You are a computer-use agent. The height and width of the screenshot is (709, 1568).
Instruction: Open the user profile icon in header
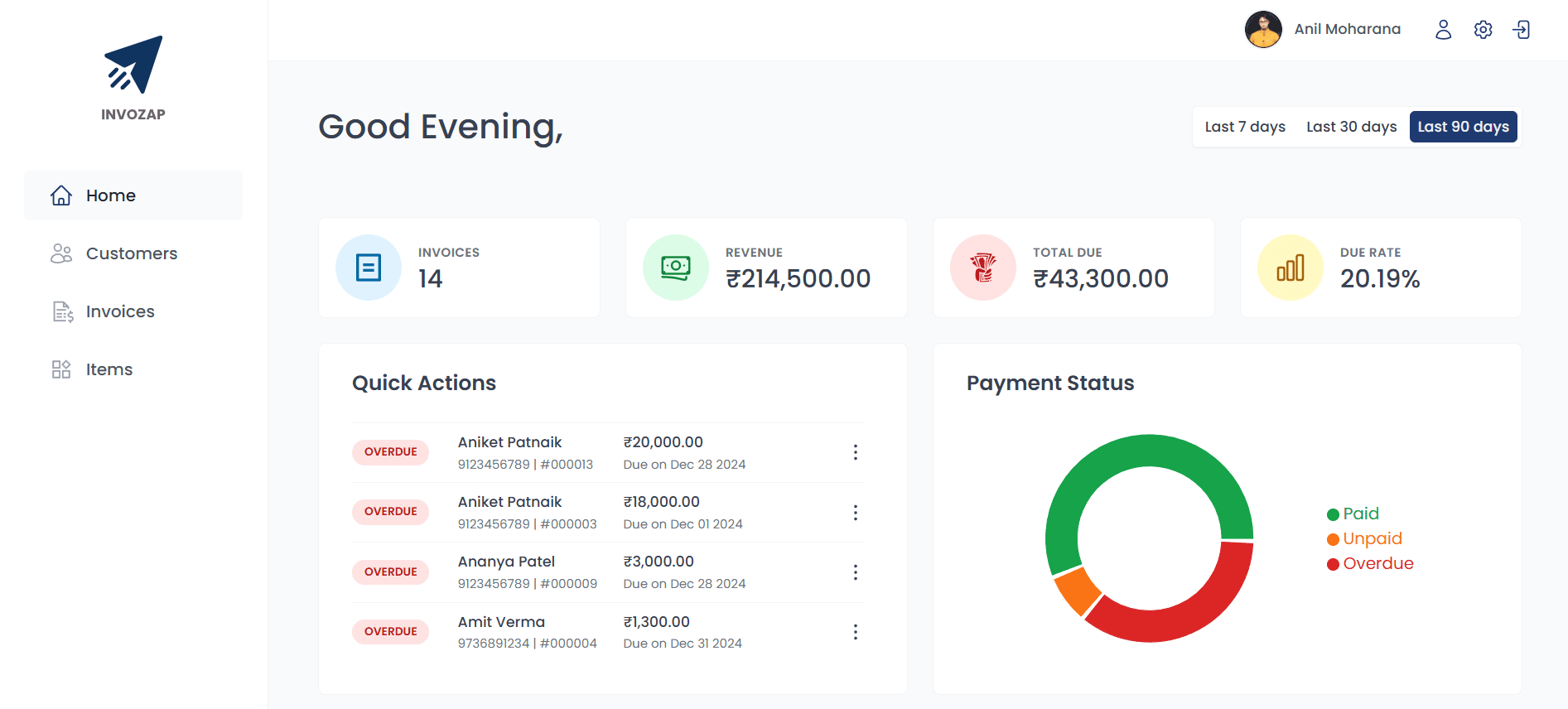click(x=1443, y=30)
